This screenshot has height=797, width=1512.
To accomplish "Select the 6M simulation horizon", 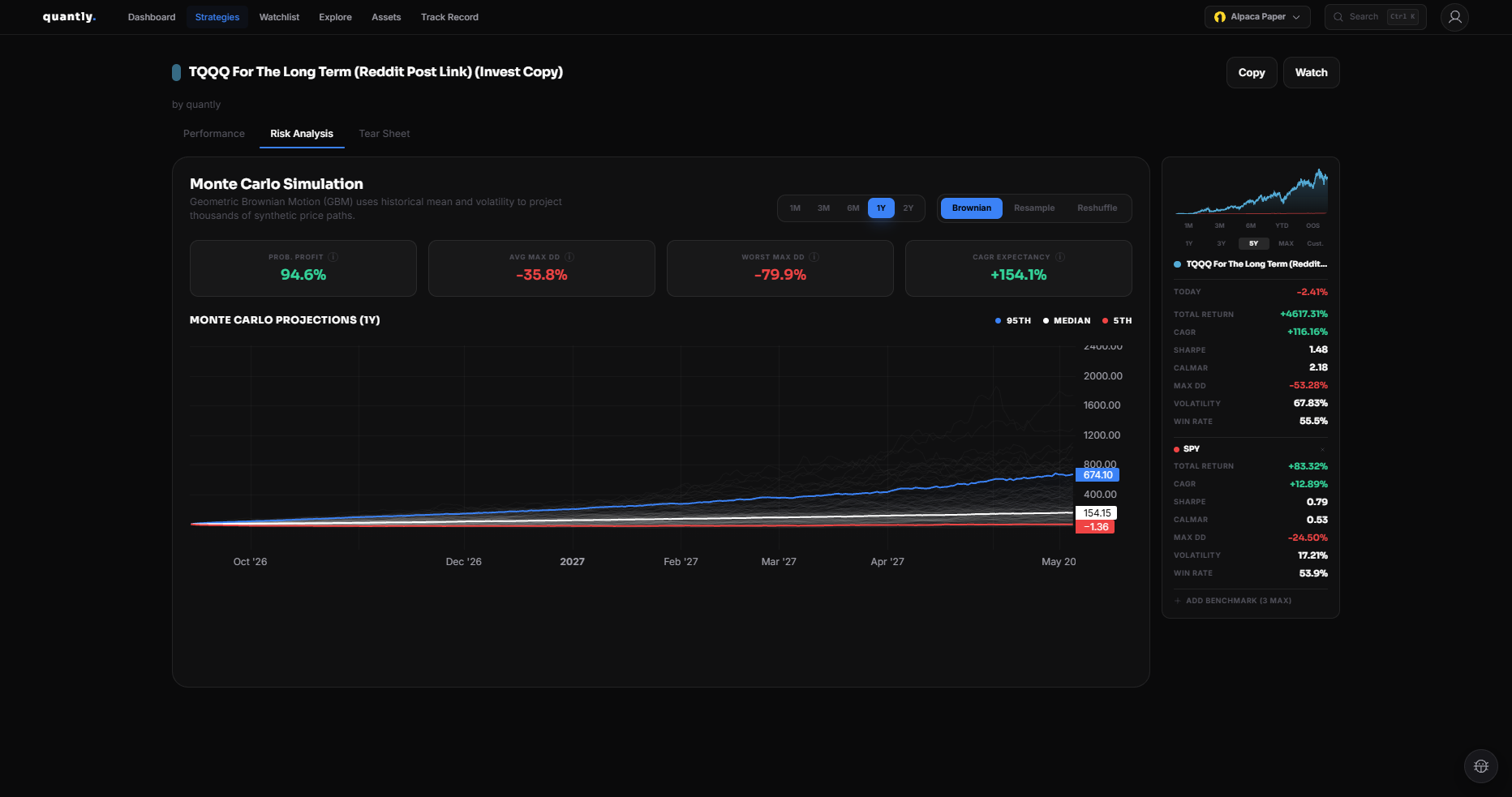I will (853, 208).
